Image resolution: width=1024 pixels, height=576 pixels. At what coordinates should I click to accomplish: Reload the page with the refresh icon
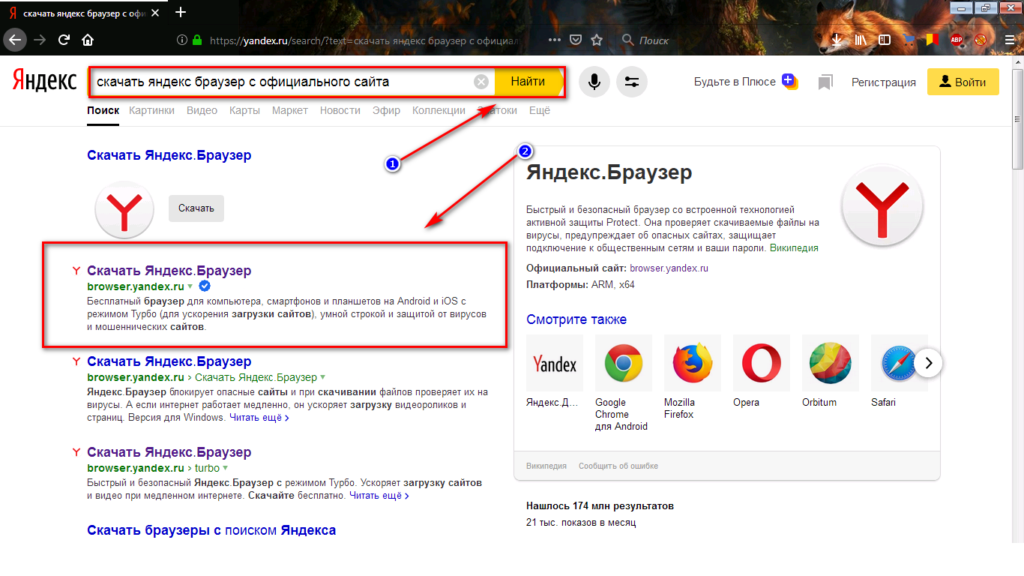pos(63,40)
